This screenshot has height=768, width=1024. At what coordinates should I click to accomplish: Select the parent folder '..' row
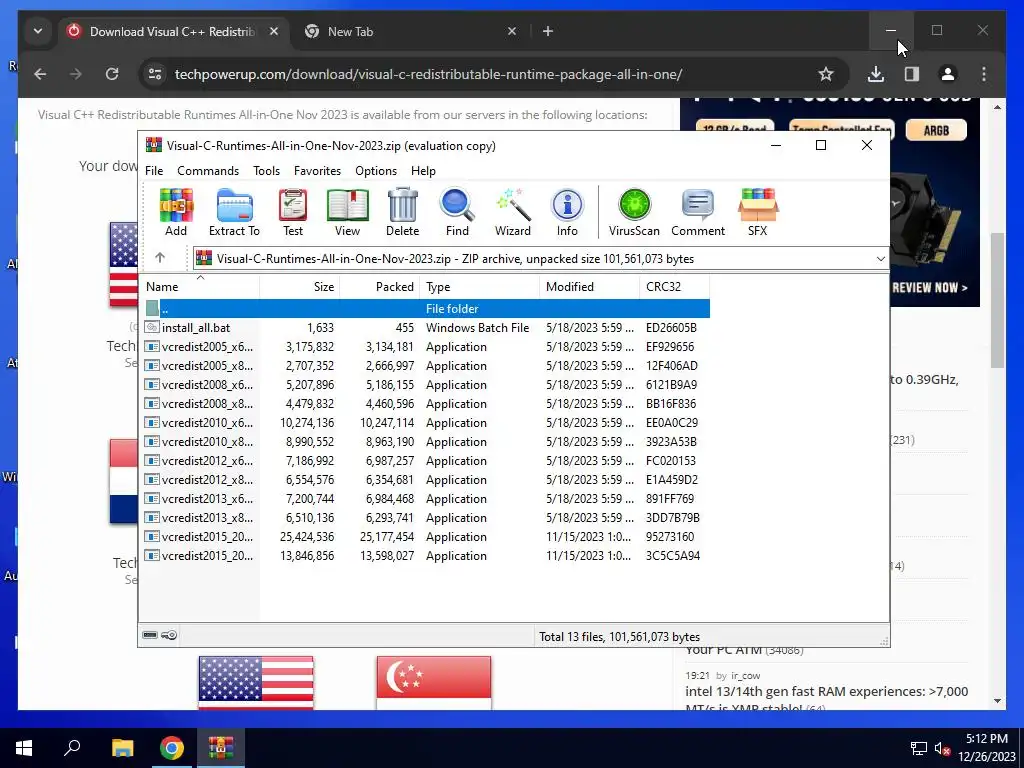click(426, 308)
